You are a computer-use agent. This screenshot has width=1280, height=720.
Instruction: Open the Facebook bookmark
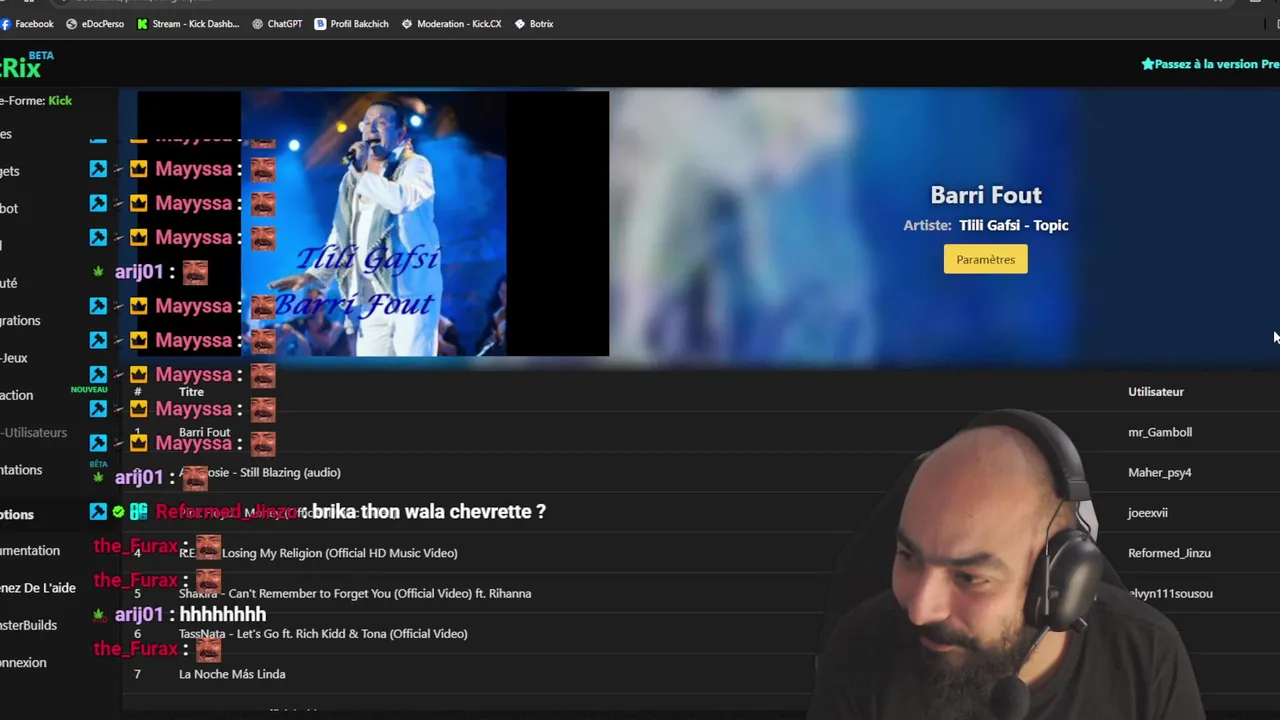pos(27,24)
